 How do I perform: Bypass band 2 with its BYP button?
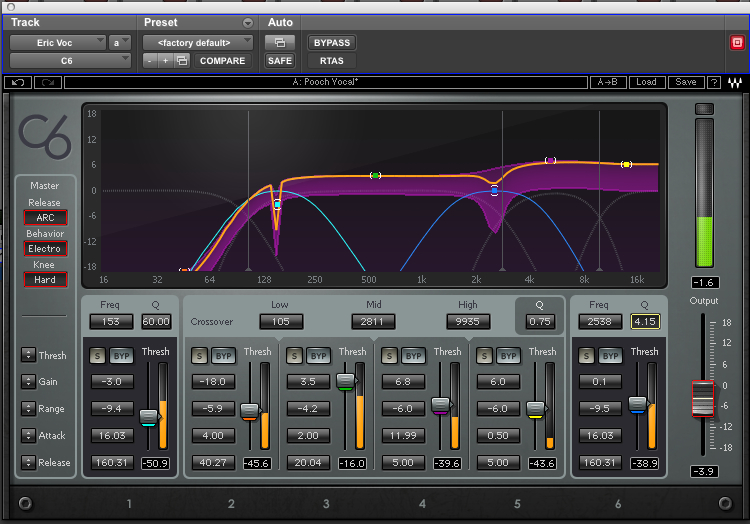pyautogui.click(x=223, y=356)
